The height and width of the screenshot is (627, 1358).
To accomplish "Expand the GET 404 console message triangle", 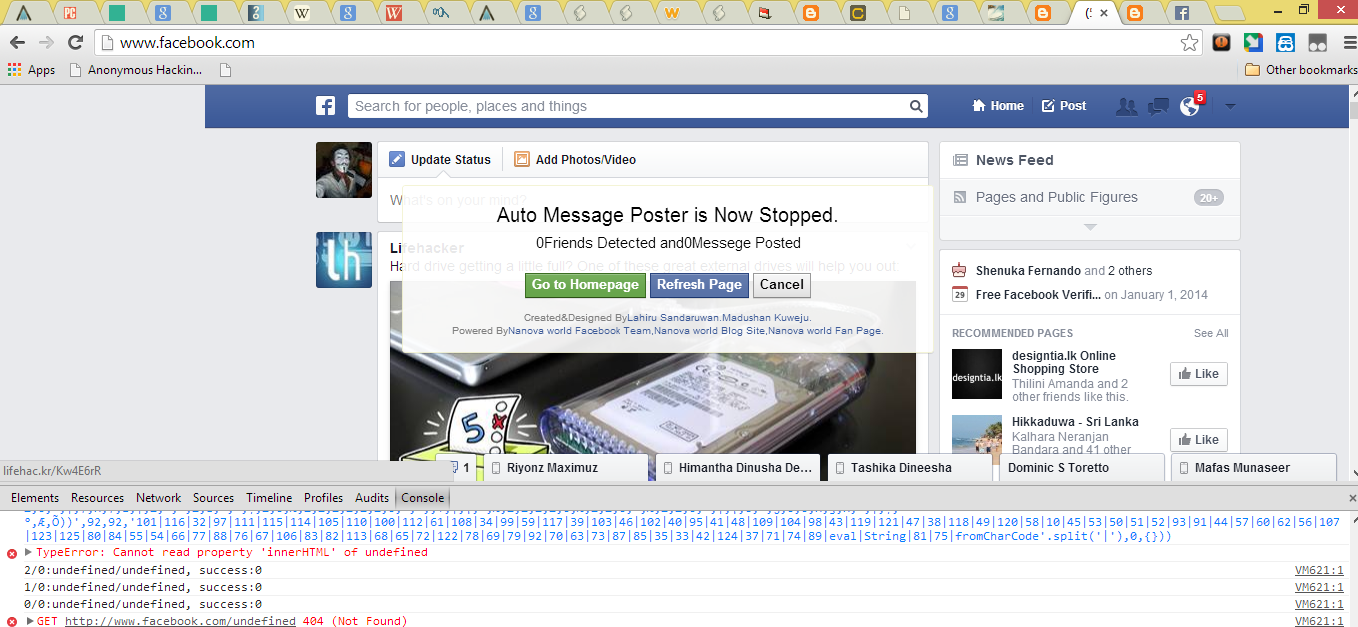I will (30, 621).
